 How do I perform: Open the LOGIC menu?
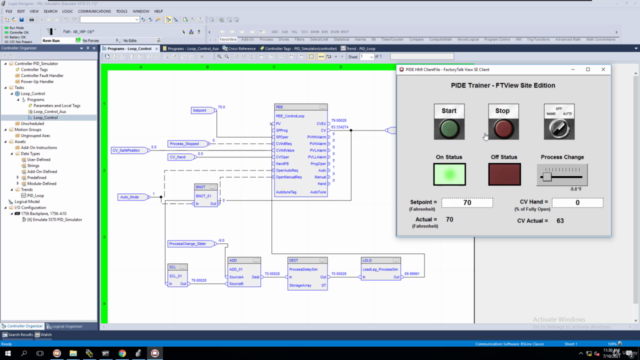(x=67, y=11)
